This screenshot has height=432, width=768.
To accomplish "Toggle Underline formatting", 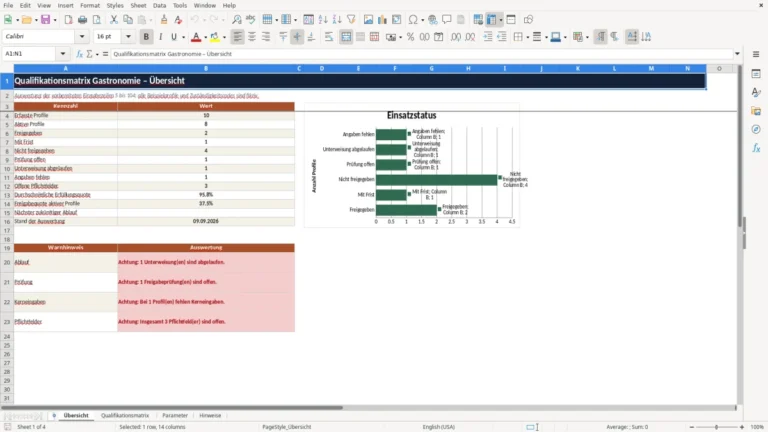I will (174, 37).
